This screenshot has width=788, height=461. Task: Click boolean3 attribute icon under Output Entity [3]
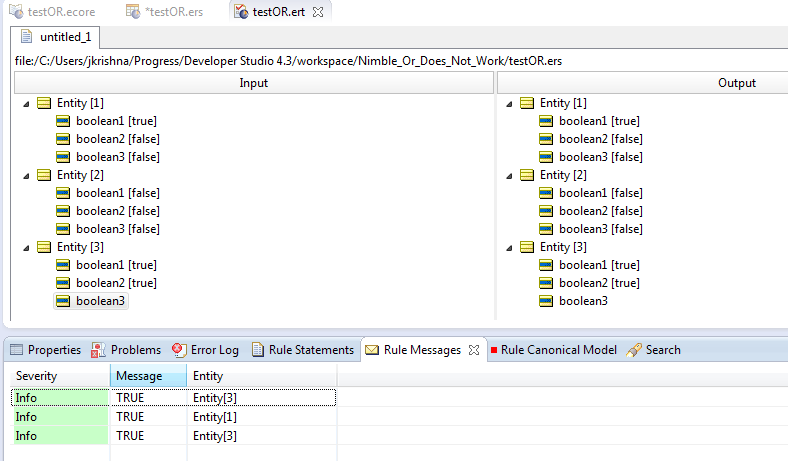[x=546, y=301]
